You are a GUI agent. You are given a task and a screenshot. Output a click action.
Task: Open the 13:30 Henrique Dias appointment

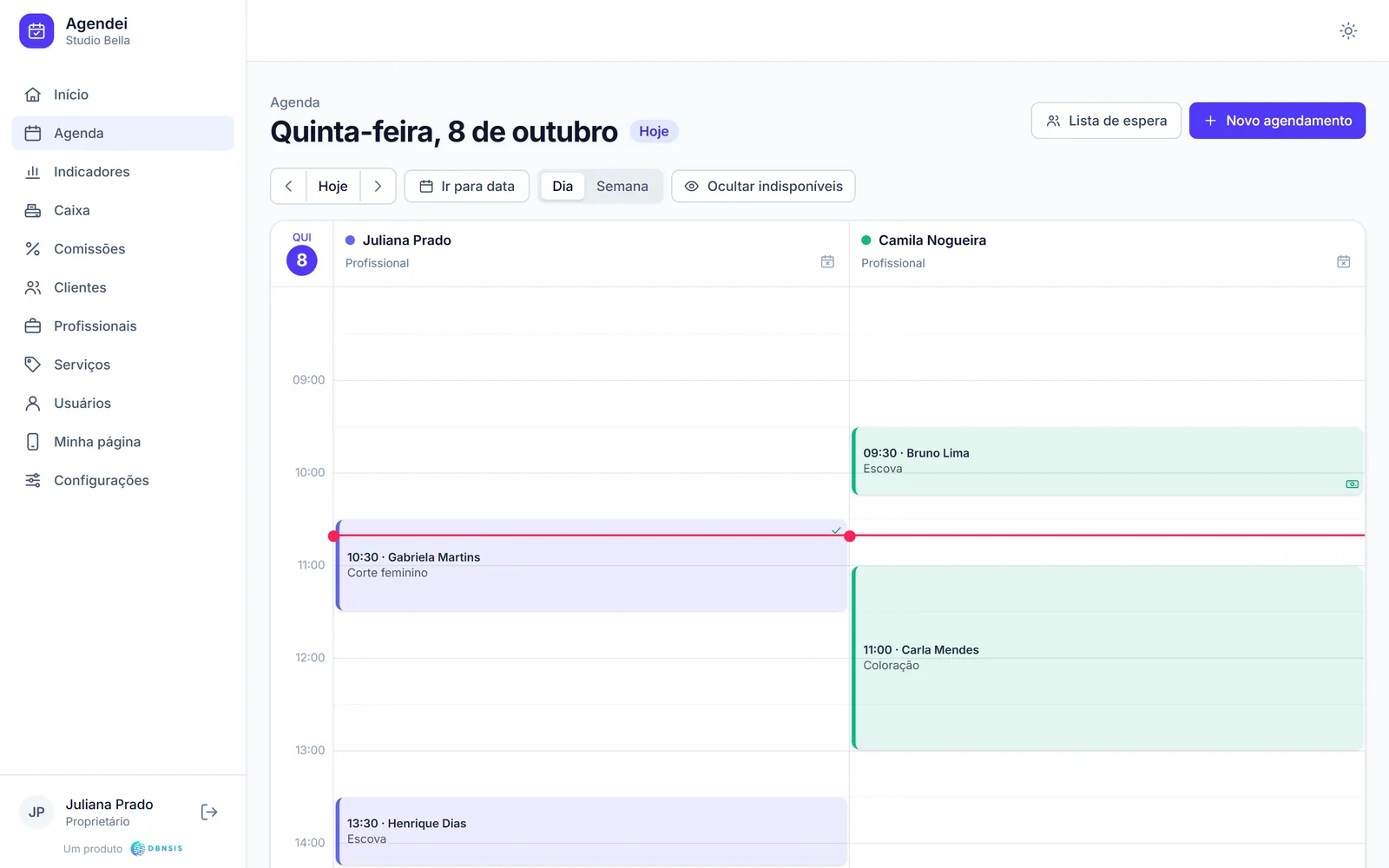(591, 832)
